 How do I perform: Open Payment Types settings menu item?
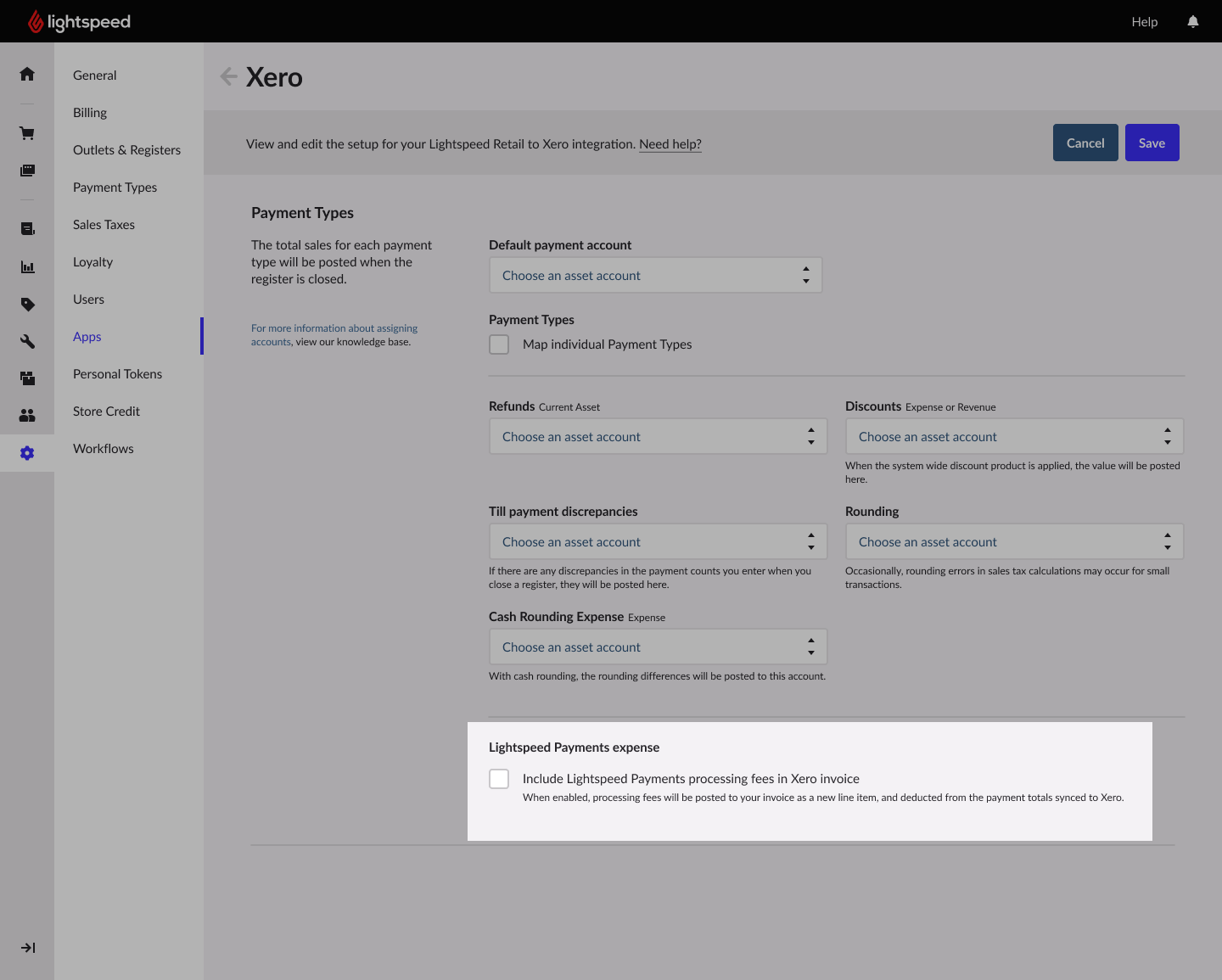(115, 188)
